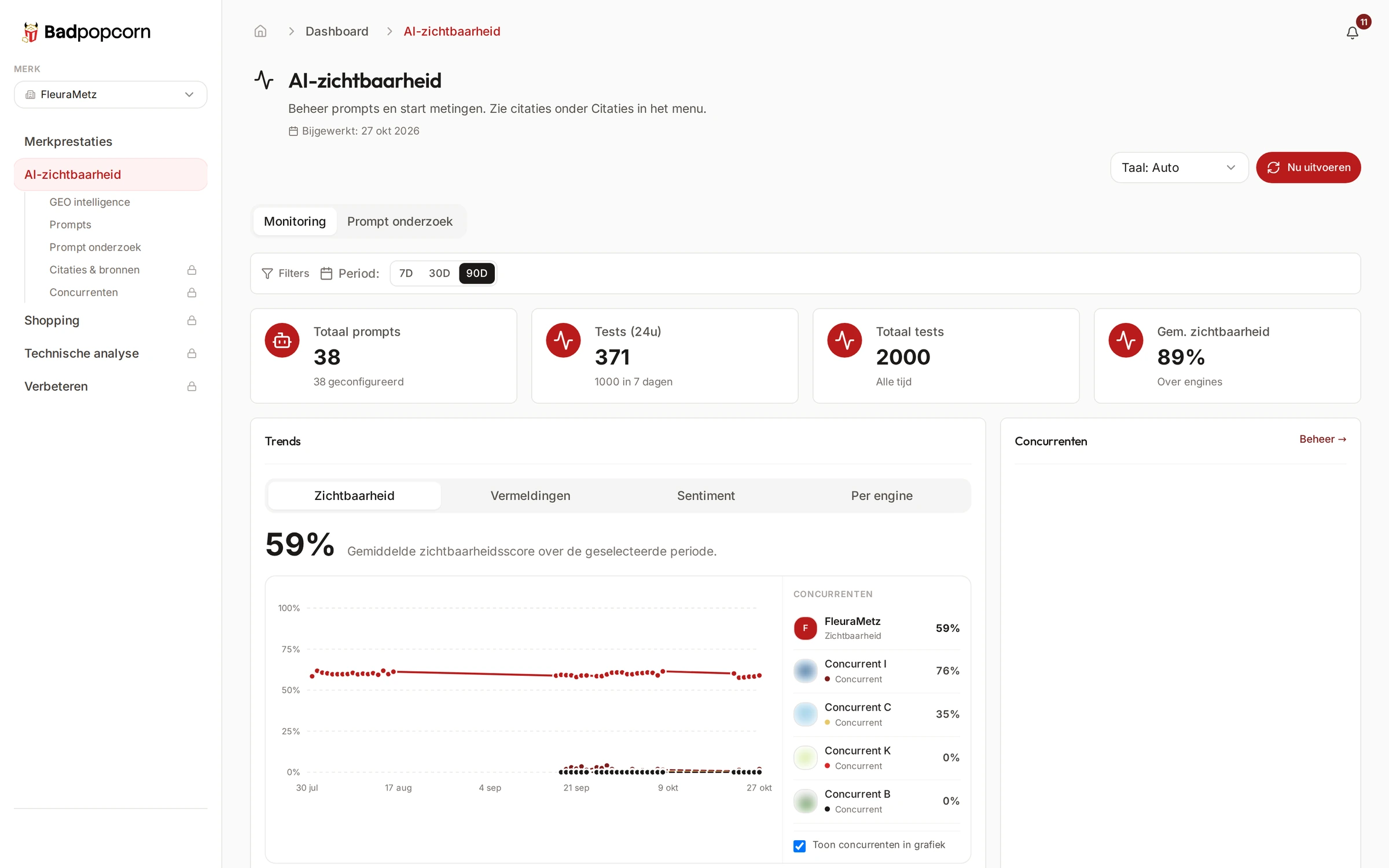Click the Concurrent K legend row
The width and height of the screenshot is (1389, 868).
point(876,758)
